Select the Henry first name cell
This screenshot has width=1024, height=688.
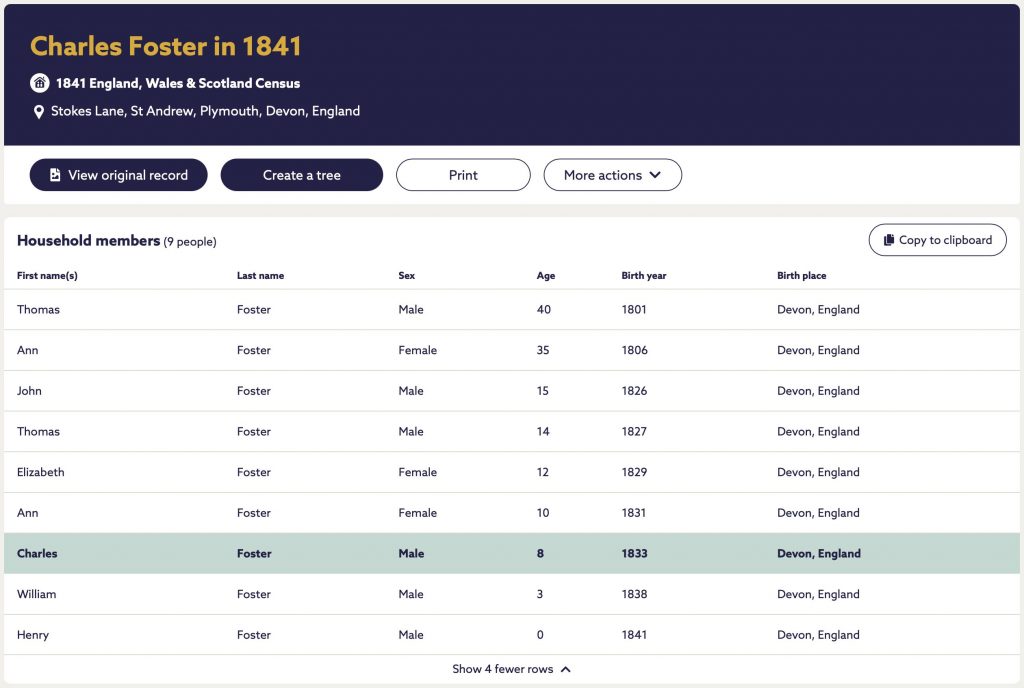pos(33,635)
